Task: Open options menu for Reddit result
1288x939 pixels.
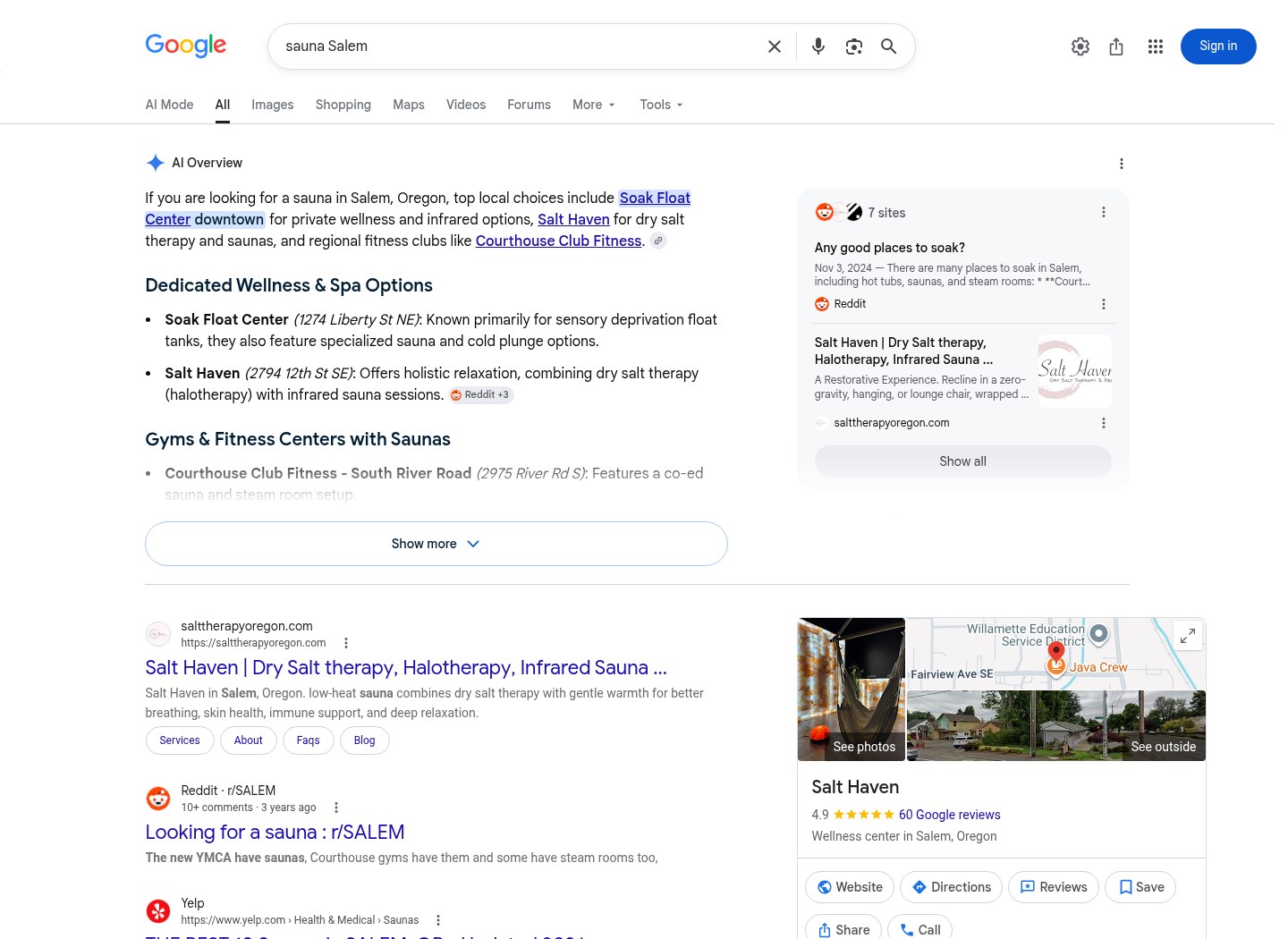Action: pos(336,808)
